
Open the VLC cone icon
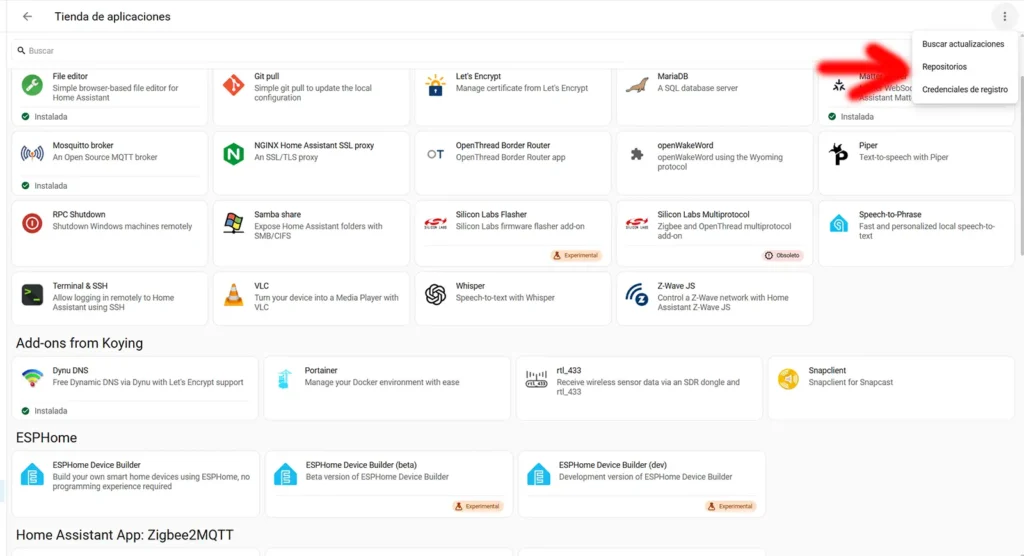tap(233, 295)
